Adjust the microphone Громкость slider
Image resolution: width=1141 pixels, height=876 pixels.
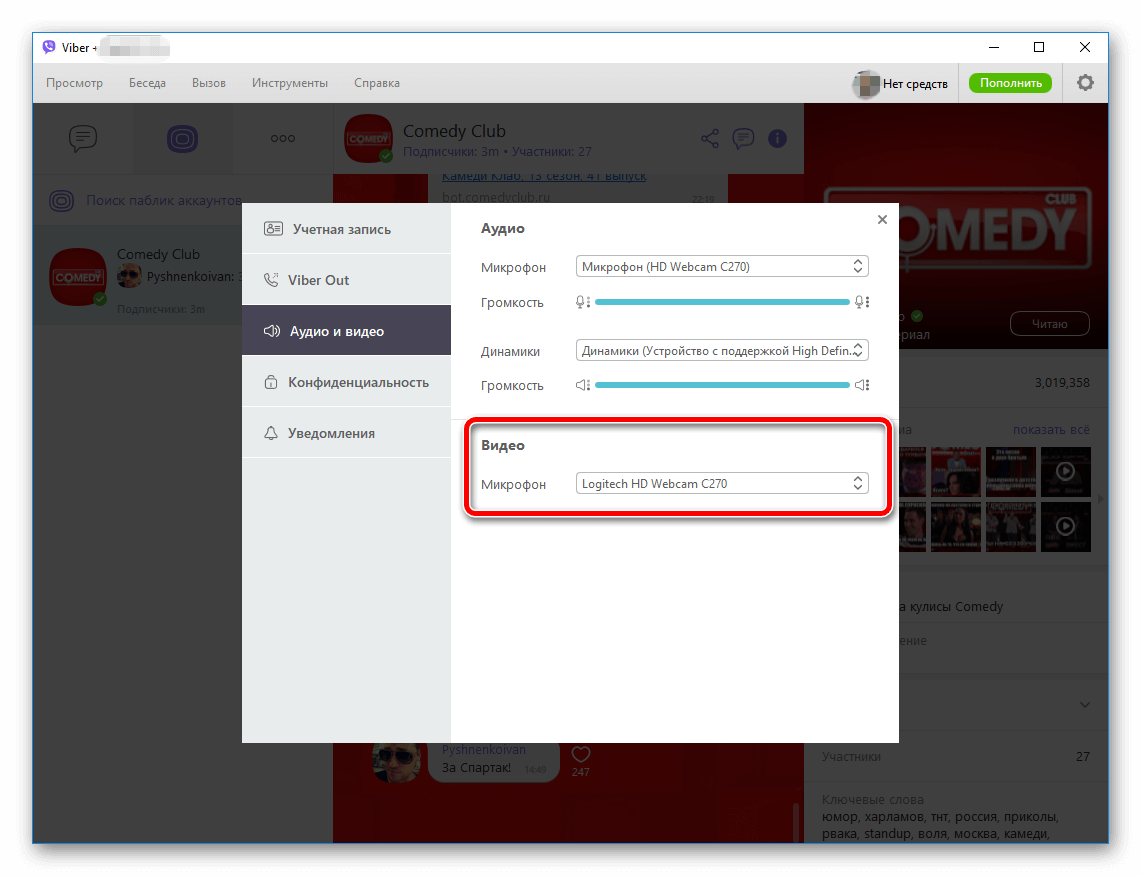coord(722,302)
